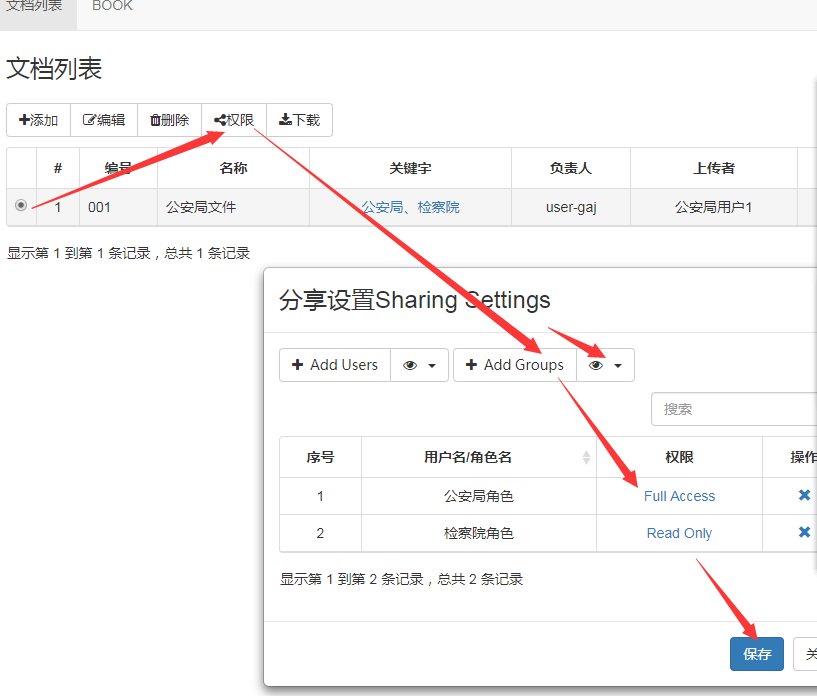Sort by 用户名/角色名 column header
The image size is (817, 696).
click(x=478, y=457)
